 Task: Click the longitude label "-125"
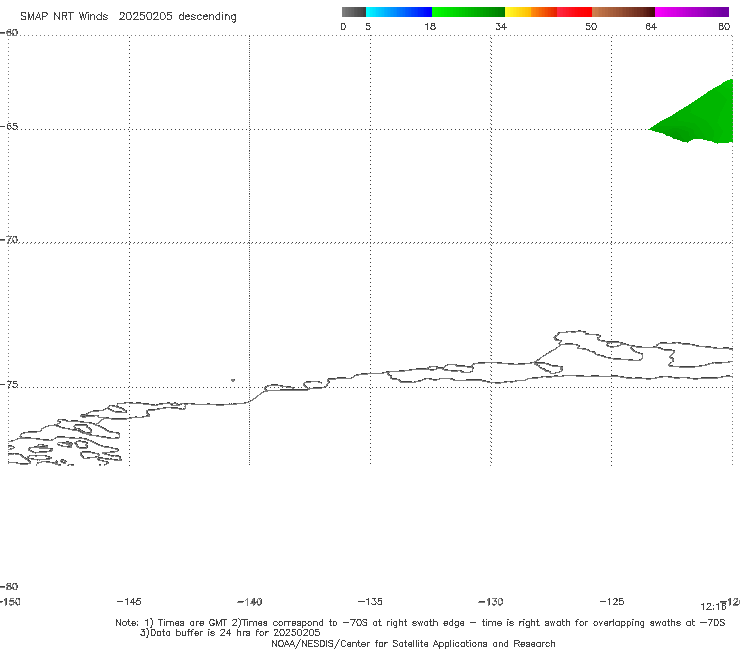[612, 601]
